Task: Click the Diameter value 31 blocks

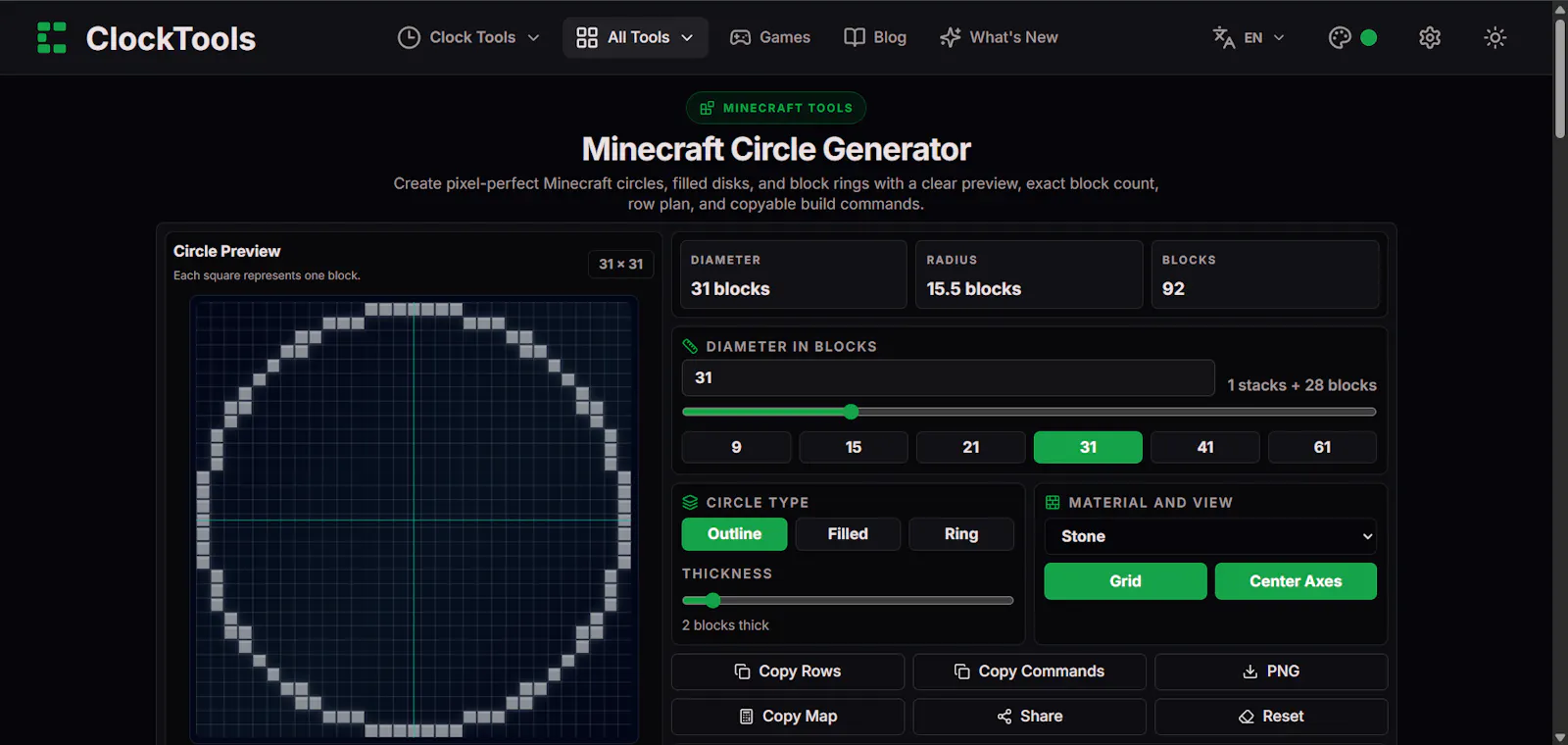Action: click(730, 289)
